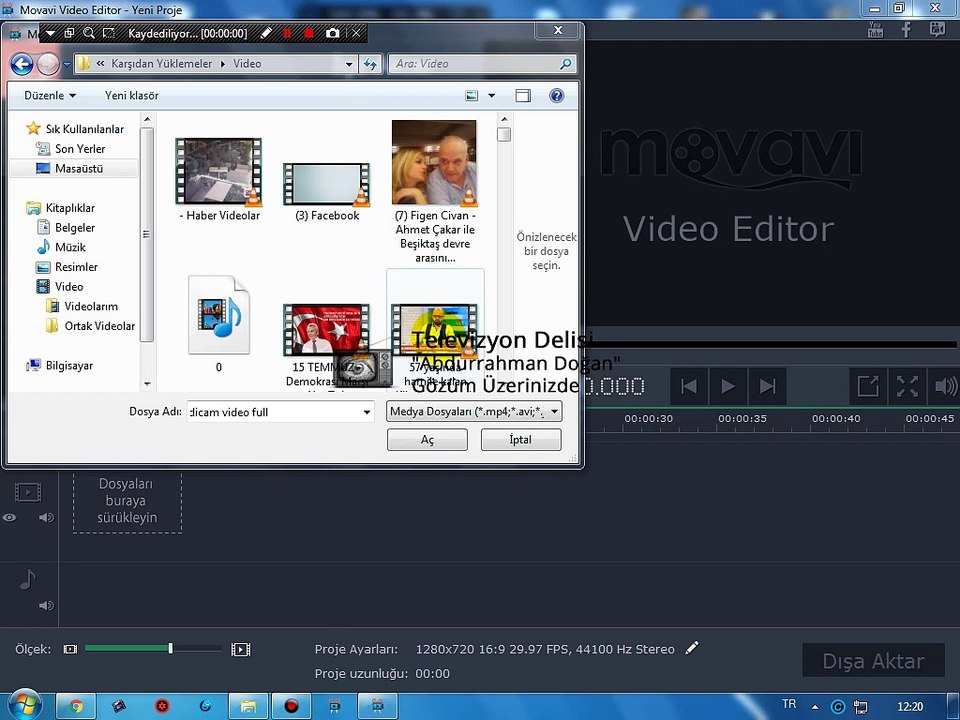This screenshot has width=960, height=720.
Task: Go back in the file dialog
Action: (21, 64)
